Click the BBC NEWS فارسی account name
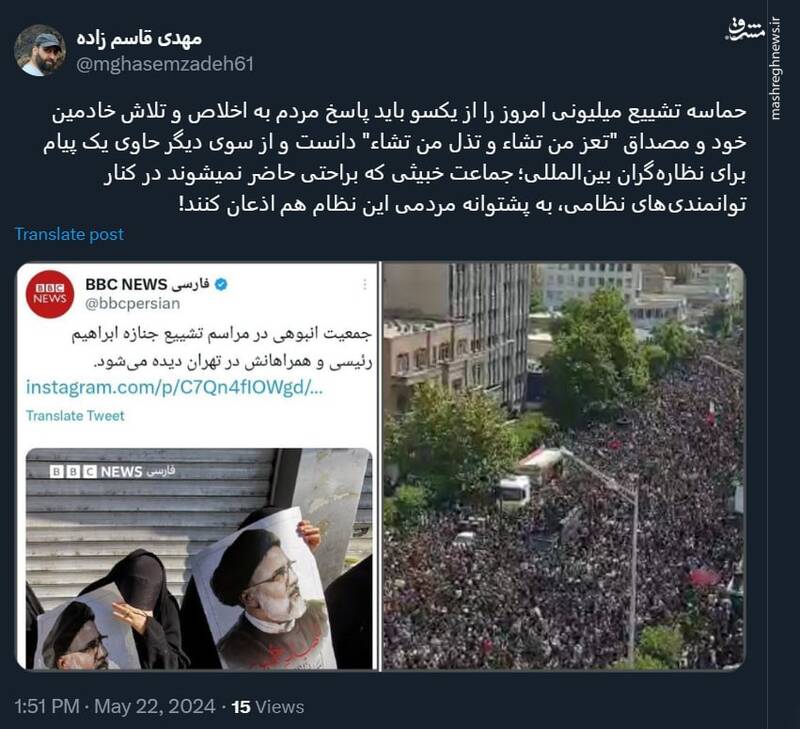This screenshot has height=729, width=800. [x=147, y=284]
